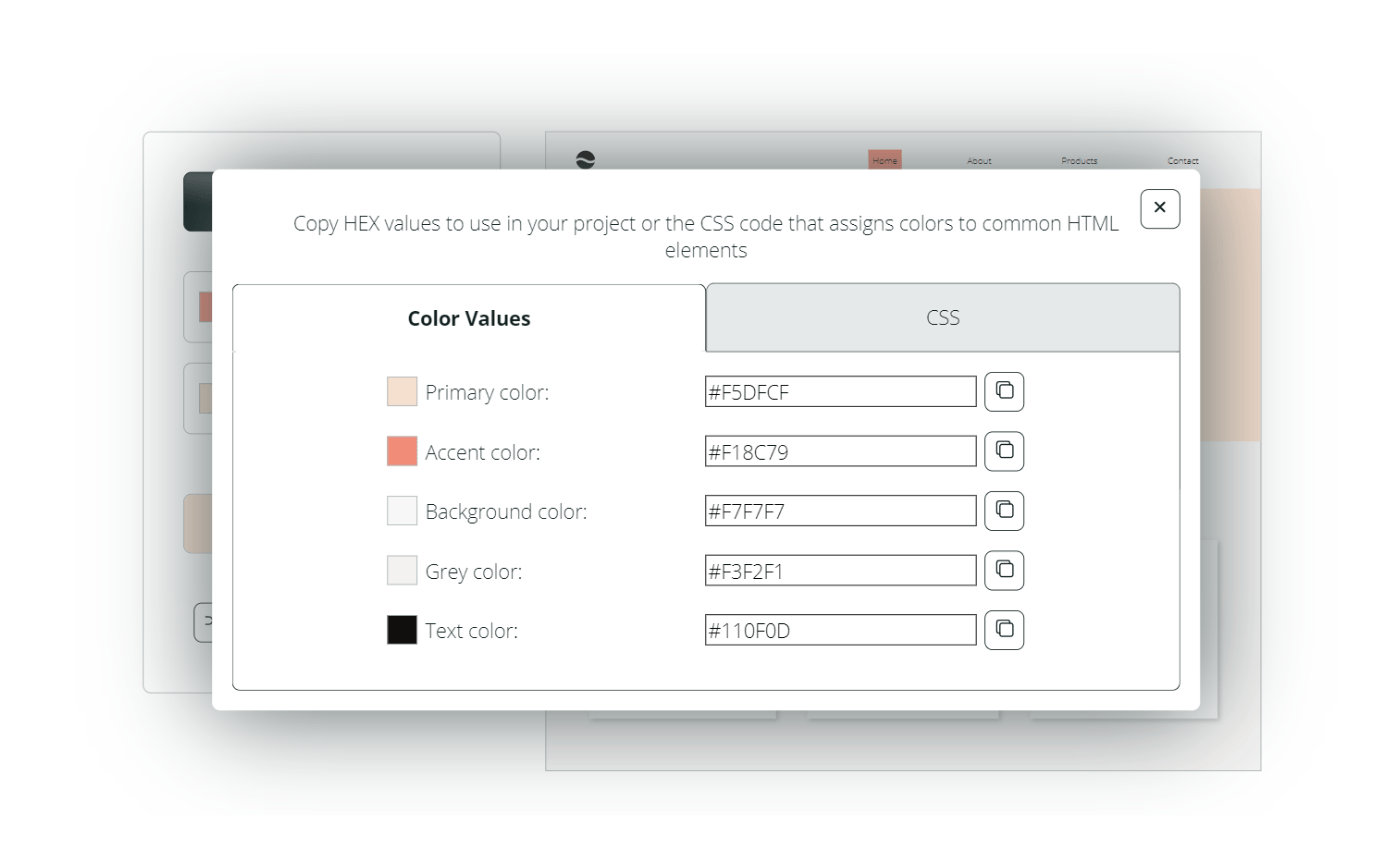Copy the Text color hex value

pyautogui.click(x=1004, y=630)
